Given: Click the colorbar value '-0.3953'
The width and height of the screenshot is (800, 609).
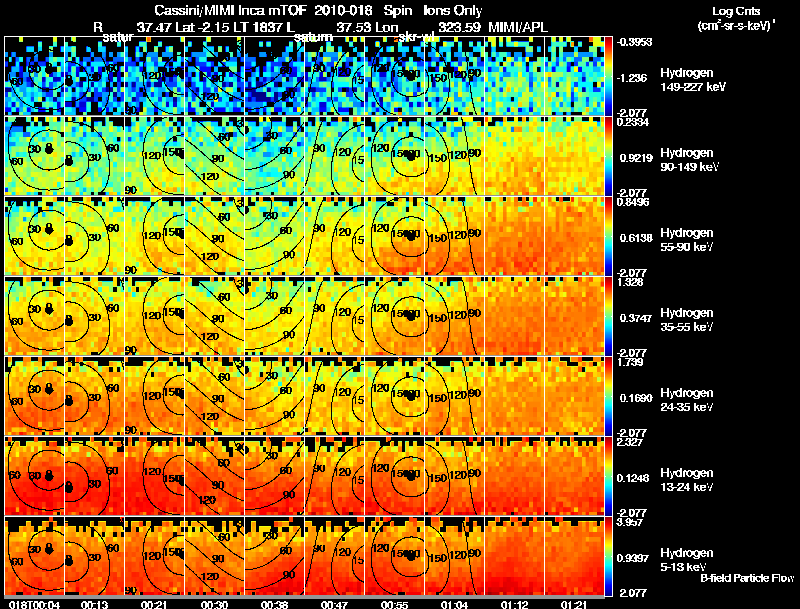Looking at the screenshot, I should [635, 42].
